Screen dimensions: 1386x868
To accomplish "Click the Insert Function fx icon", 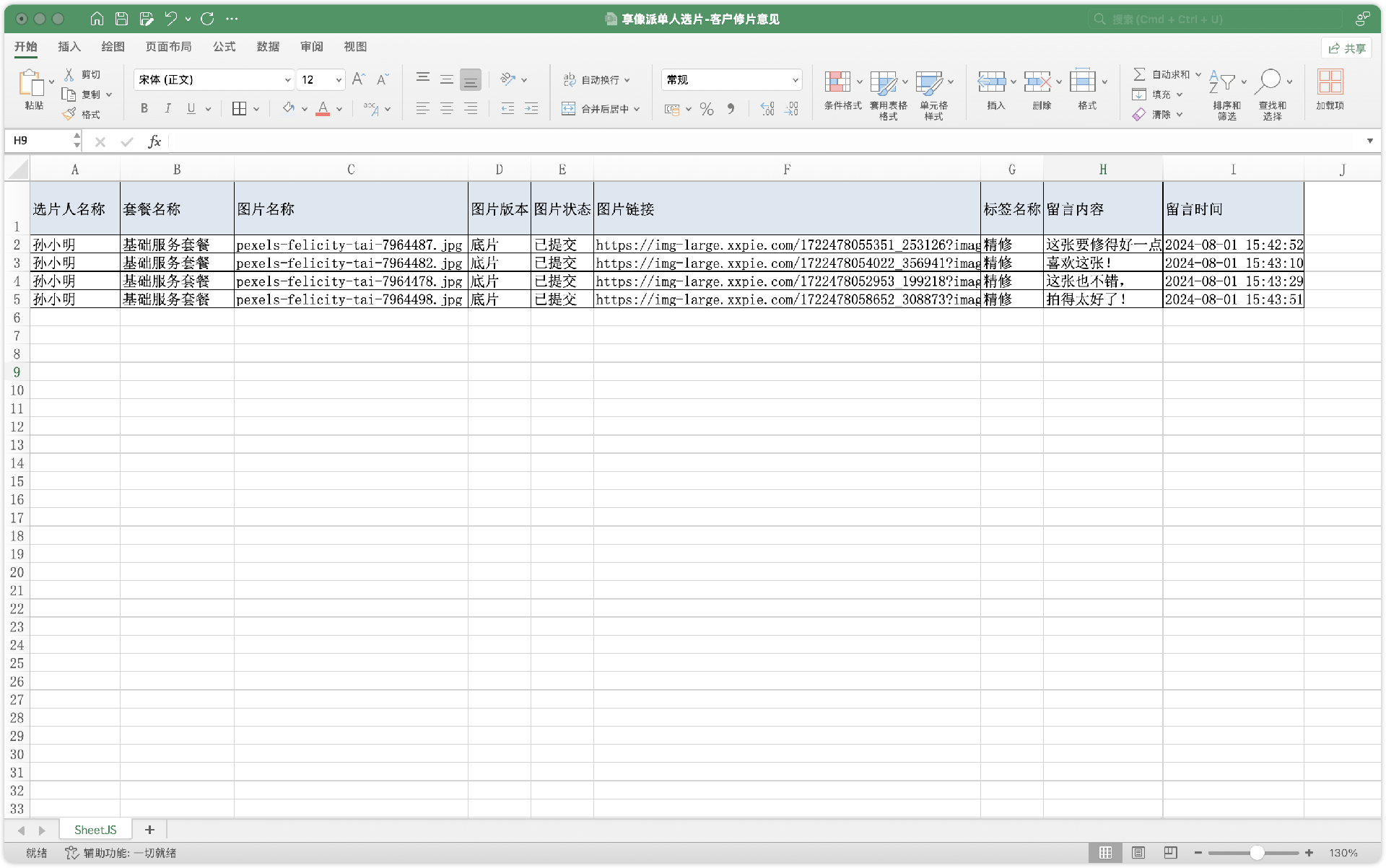I will pyautogui.click(x=154, y=141).
